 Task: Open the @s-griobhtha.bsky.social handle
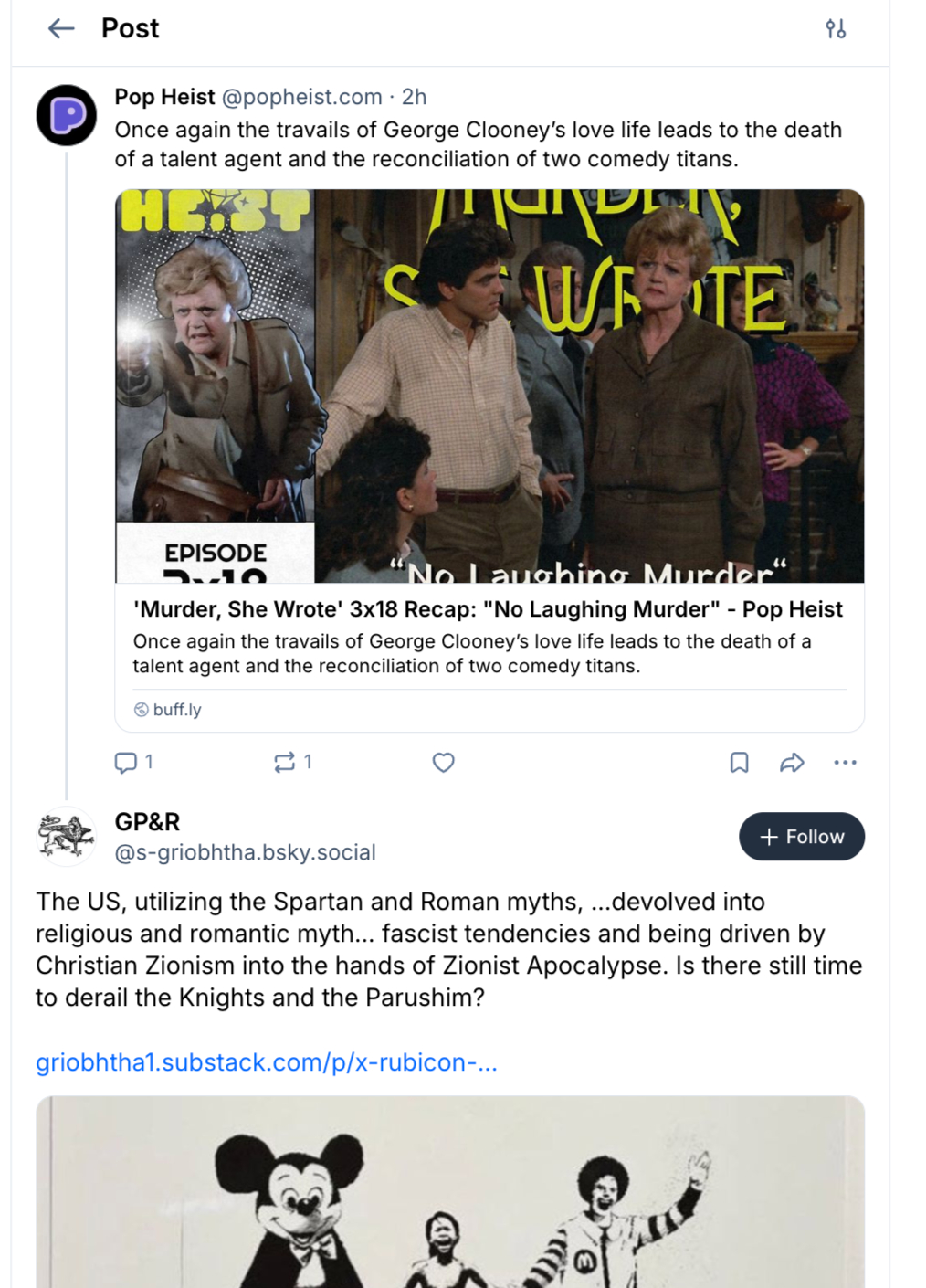point(245,852)
